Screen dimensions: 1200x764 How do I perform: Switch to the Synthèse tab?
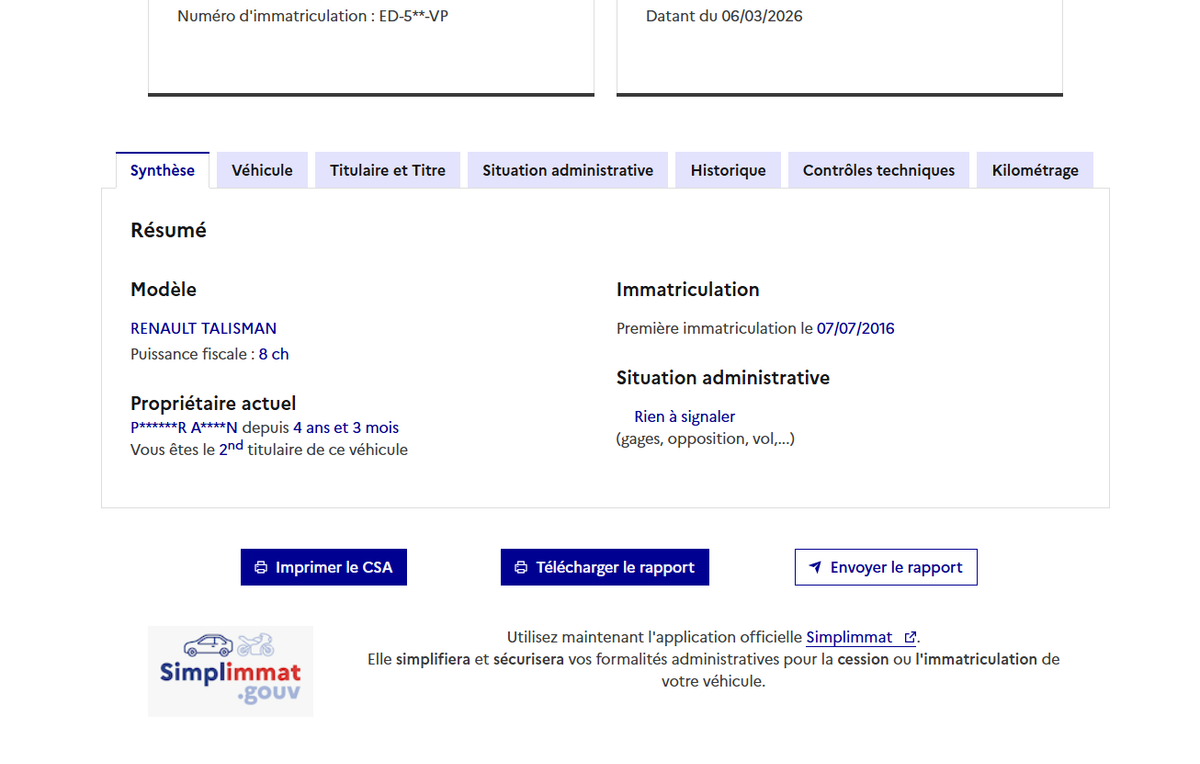(162, 170)
